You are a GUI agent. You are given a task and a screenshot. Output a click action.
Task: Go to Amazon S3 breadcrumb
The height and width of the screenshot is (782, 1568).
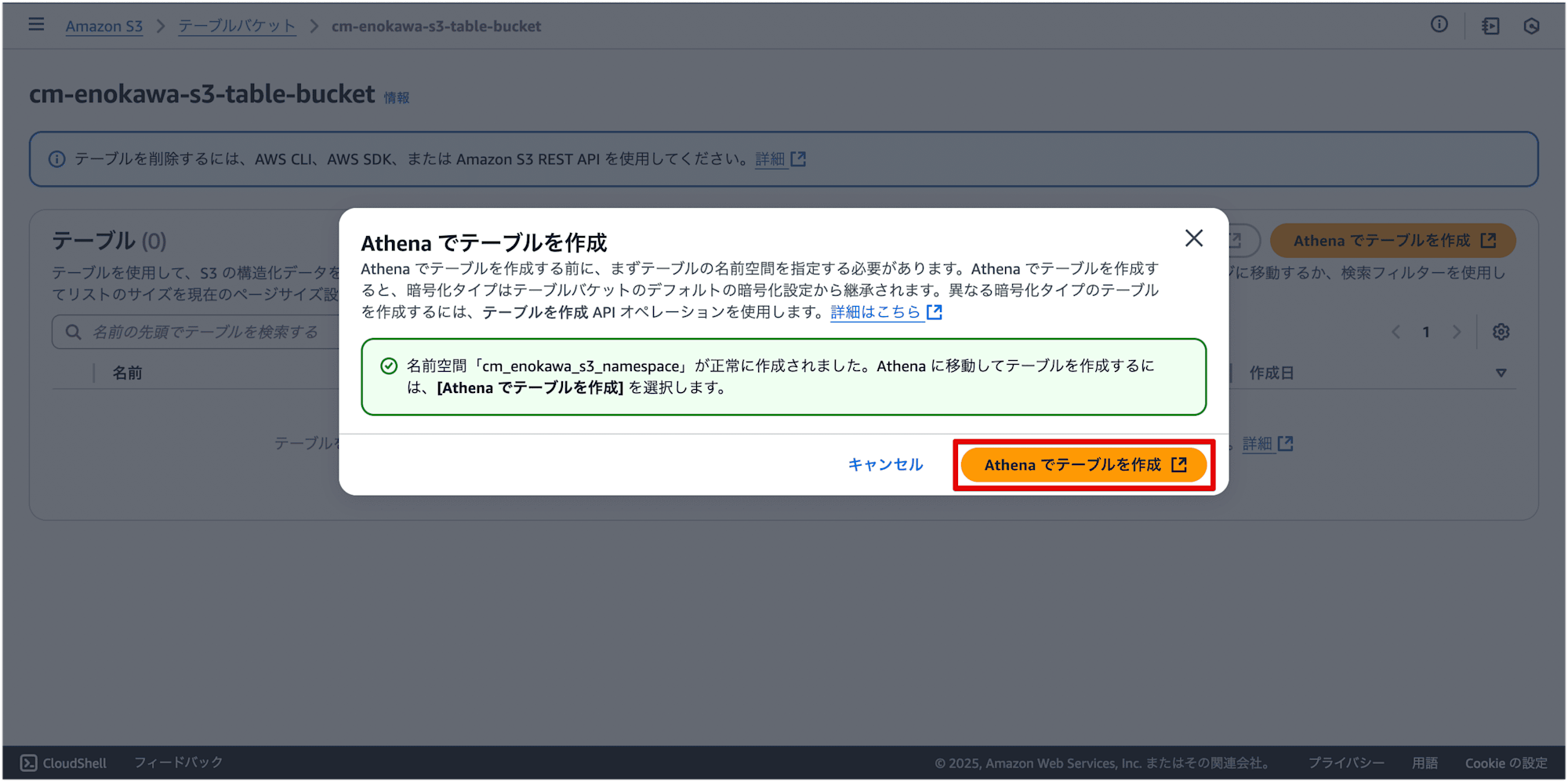pyautogui.click(x=104, y=26)
